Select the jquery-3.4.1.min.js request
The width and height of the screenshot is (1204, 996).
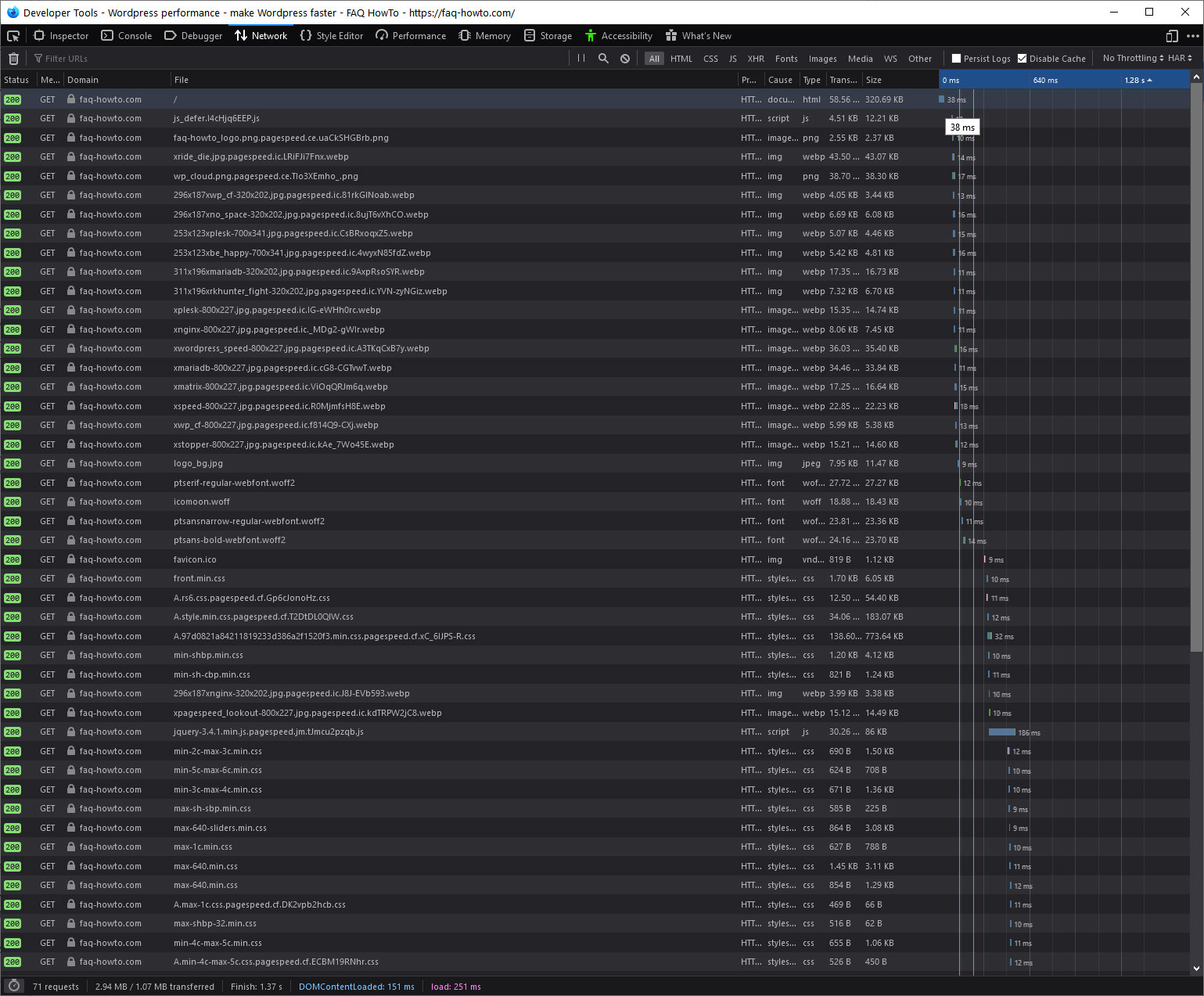coord(595,732)
